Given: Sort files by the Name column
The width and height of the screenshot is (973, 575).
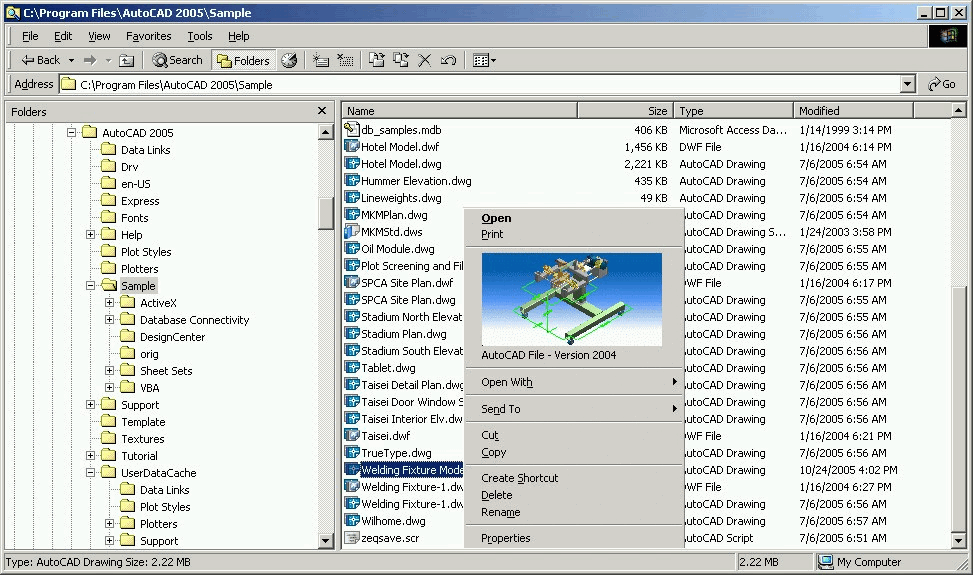Looking at the screenshot, I should (460, 111).
